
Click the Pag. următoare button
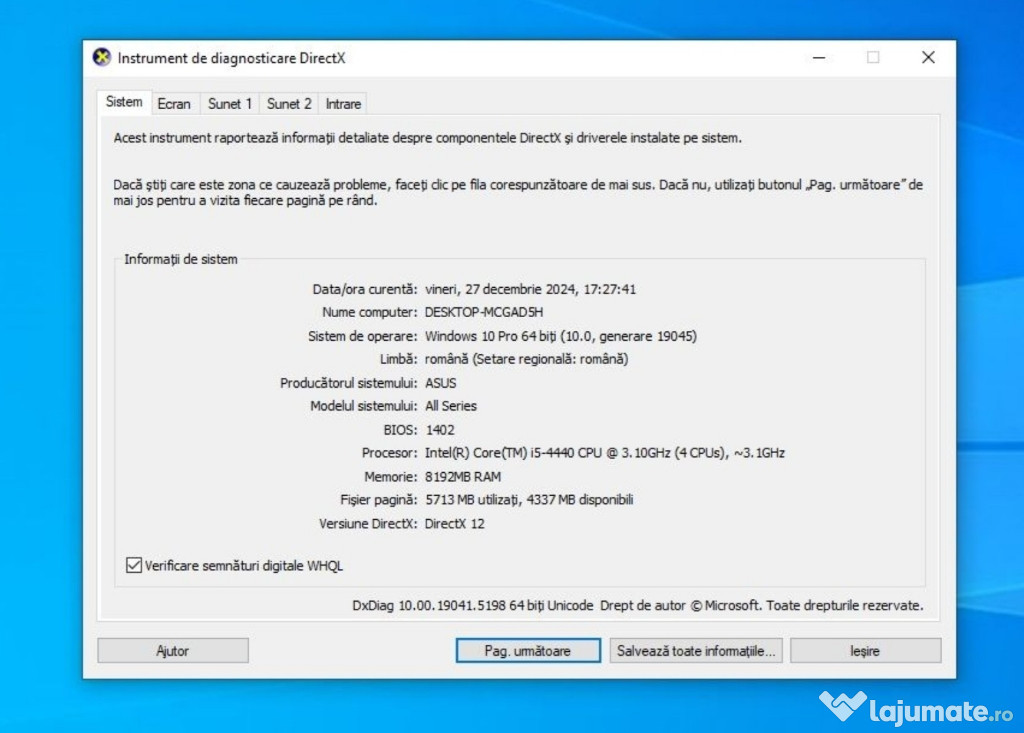click(528, 651)
